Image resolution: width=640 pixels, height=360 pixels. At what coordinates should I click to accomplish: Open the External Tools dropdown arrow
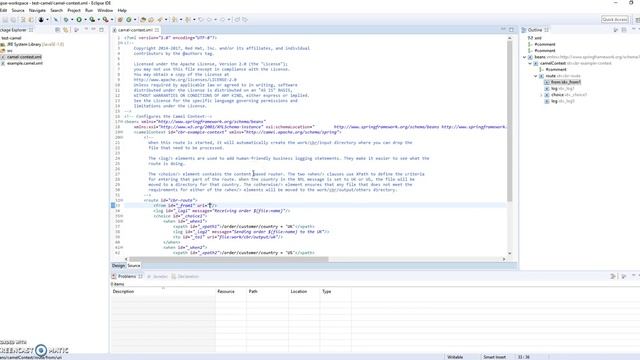tap(112, 20)
